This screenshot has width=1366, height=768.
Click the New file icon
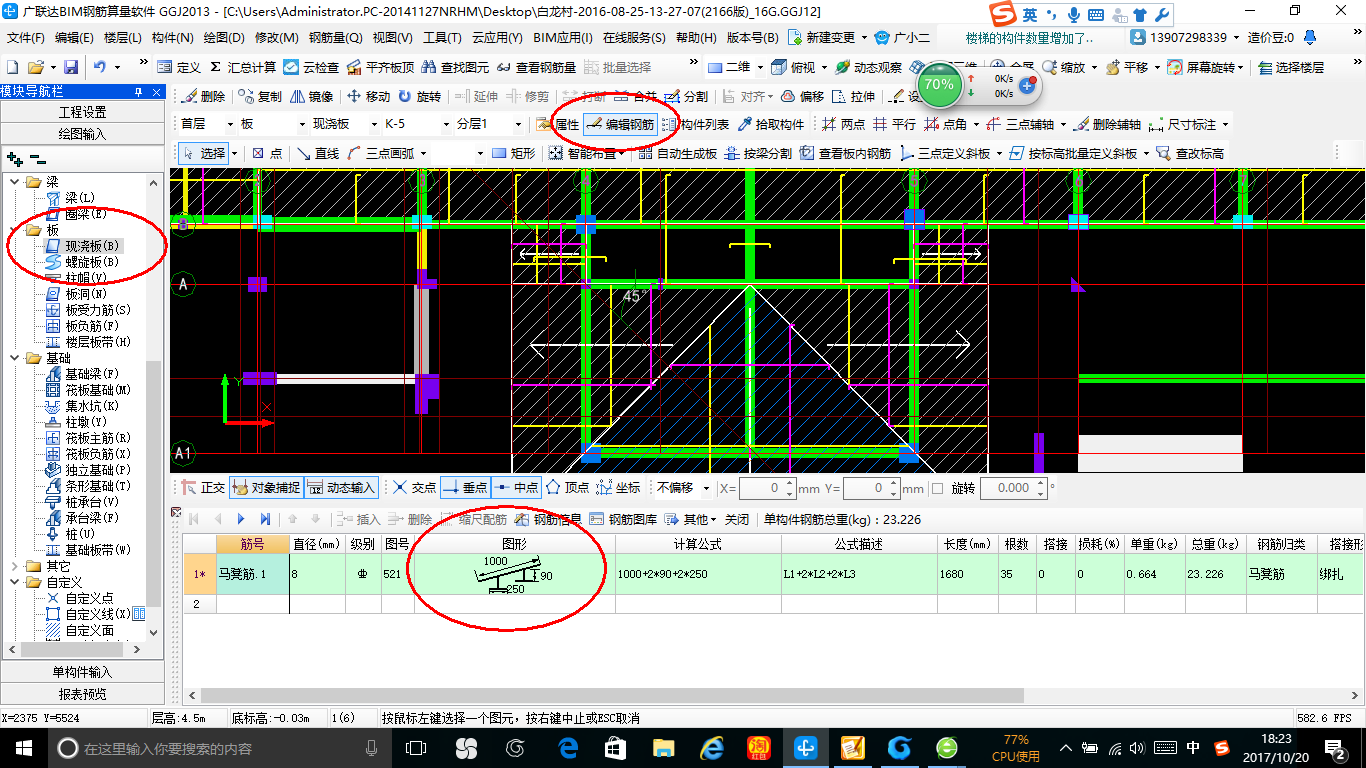click(x=12, y=67)
